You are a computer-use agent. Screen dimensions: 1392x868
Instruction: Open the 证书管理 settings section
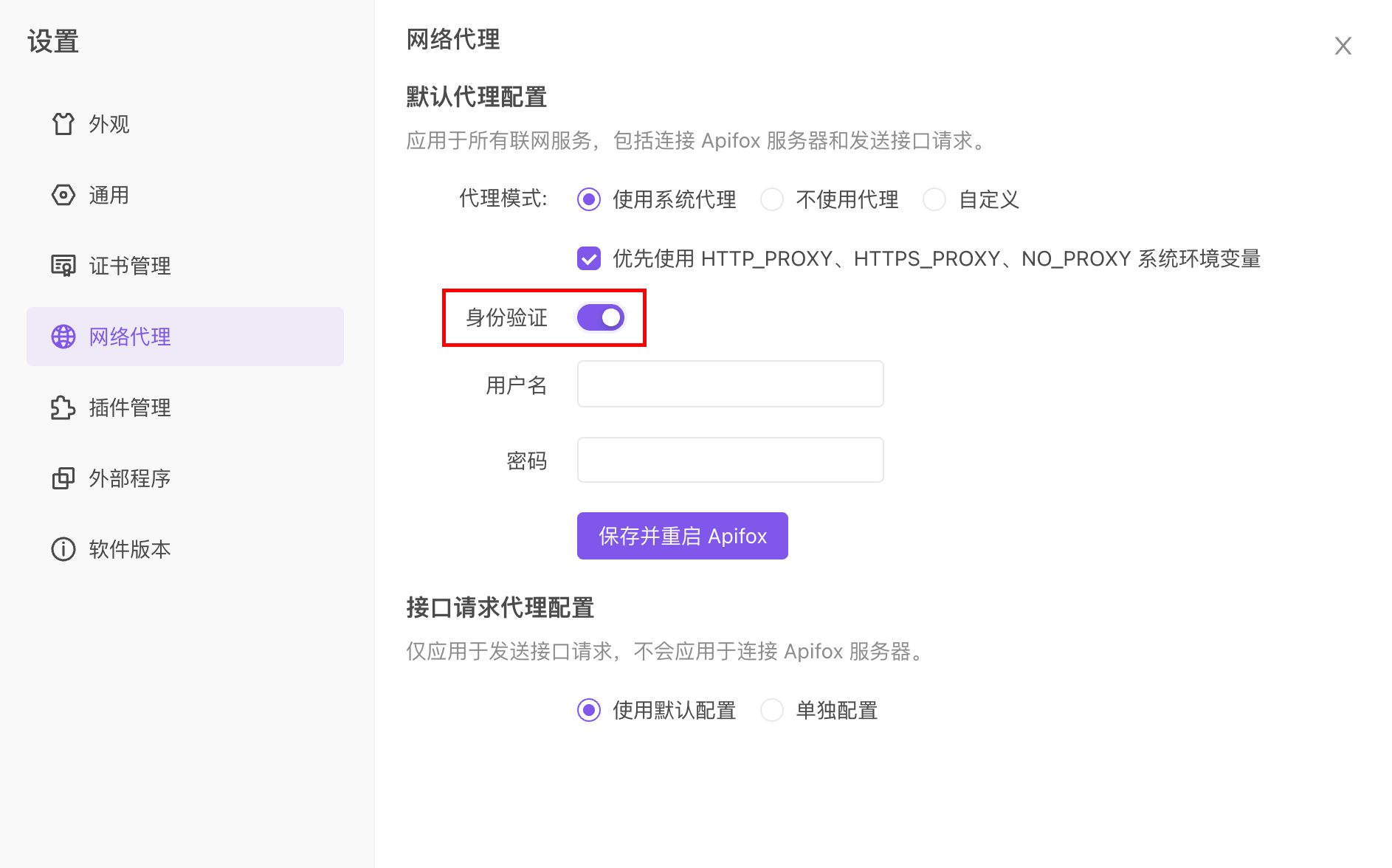tap(130, 266)
